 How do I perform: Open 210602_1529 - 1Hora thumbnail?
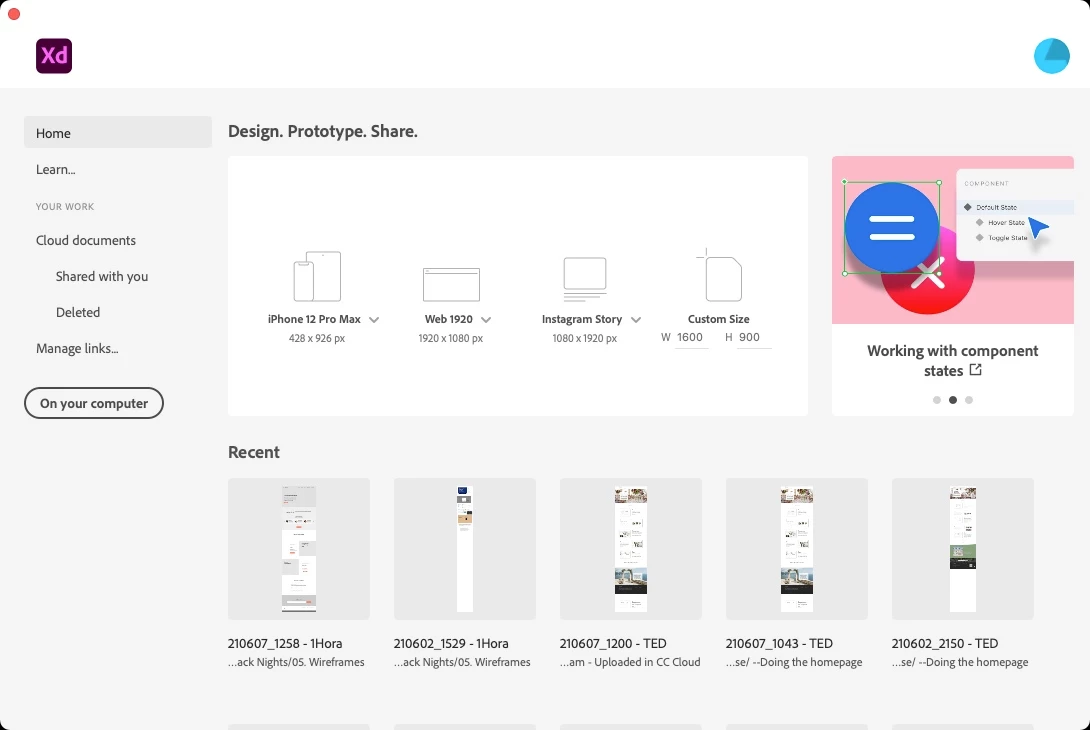(x=464, y=549)
